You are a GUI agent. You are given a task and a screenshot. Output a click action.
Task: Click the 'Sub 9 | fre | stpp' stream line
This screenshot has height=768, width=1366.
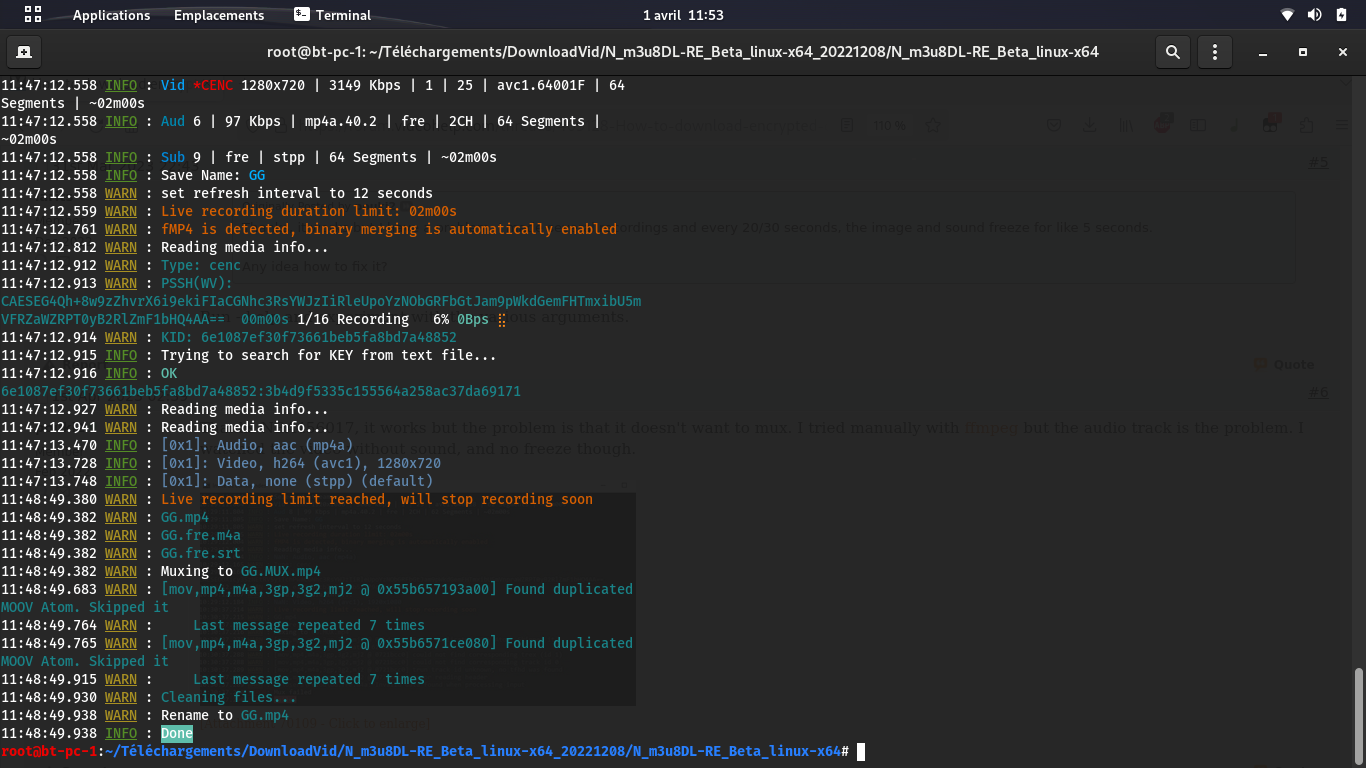[329, 157]
